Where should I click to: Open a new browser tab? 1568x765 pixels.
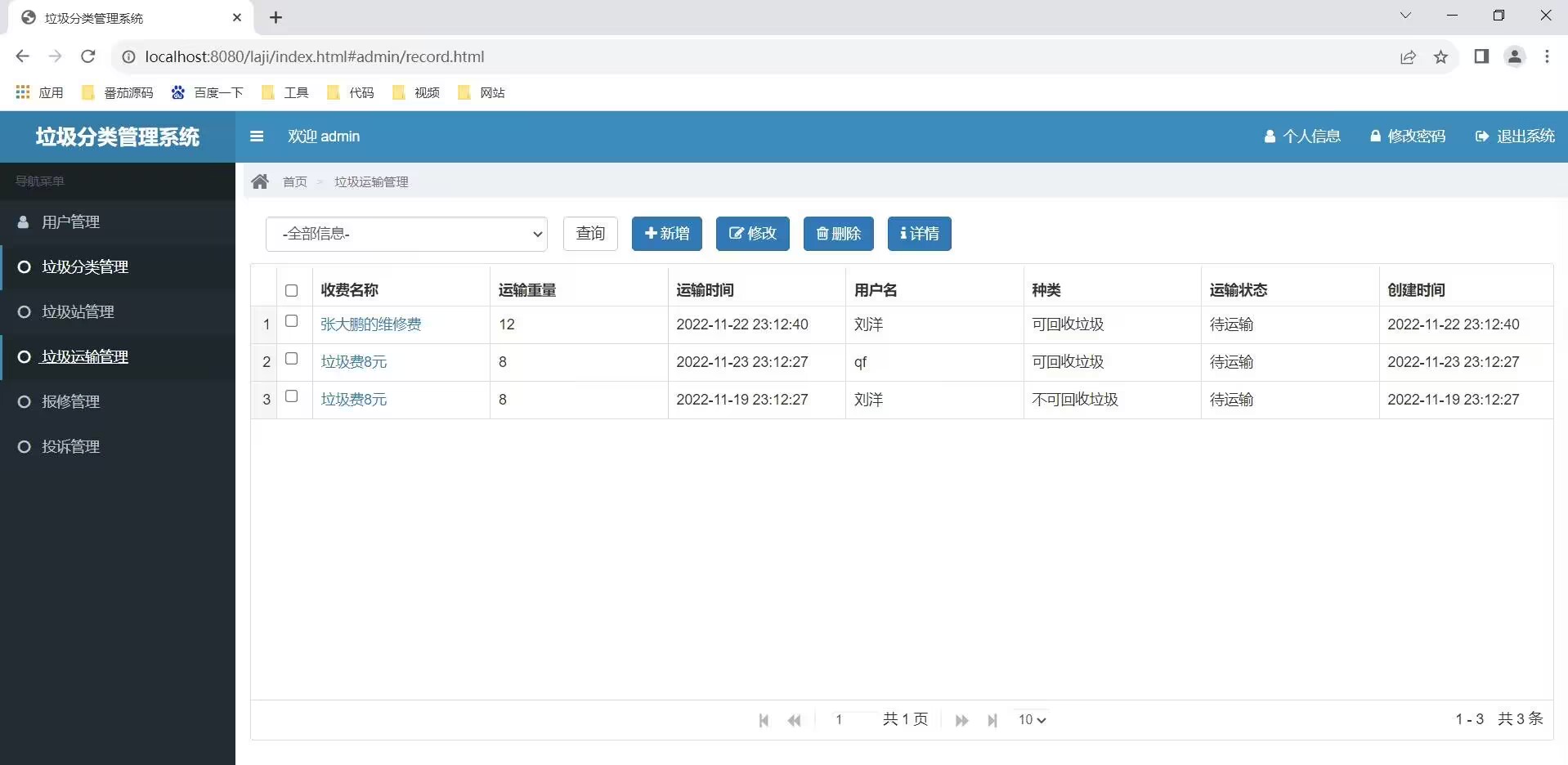click(x=276, y=17)
